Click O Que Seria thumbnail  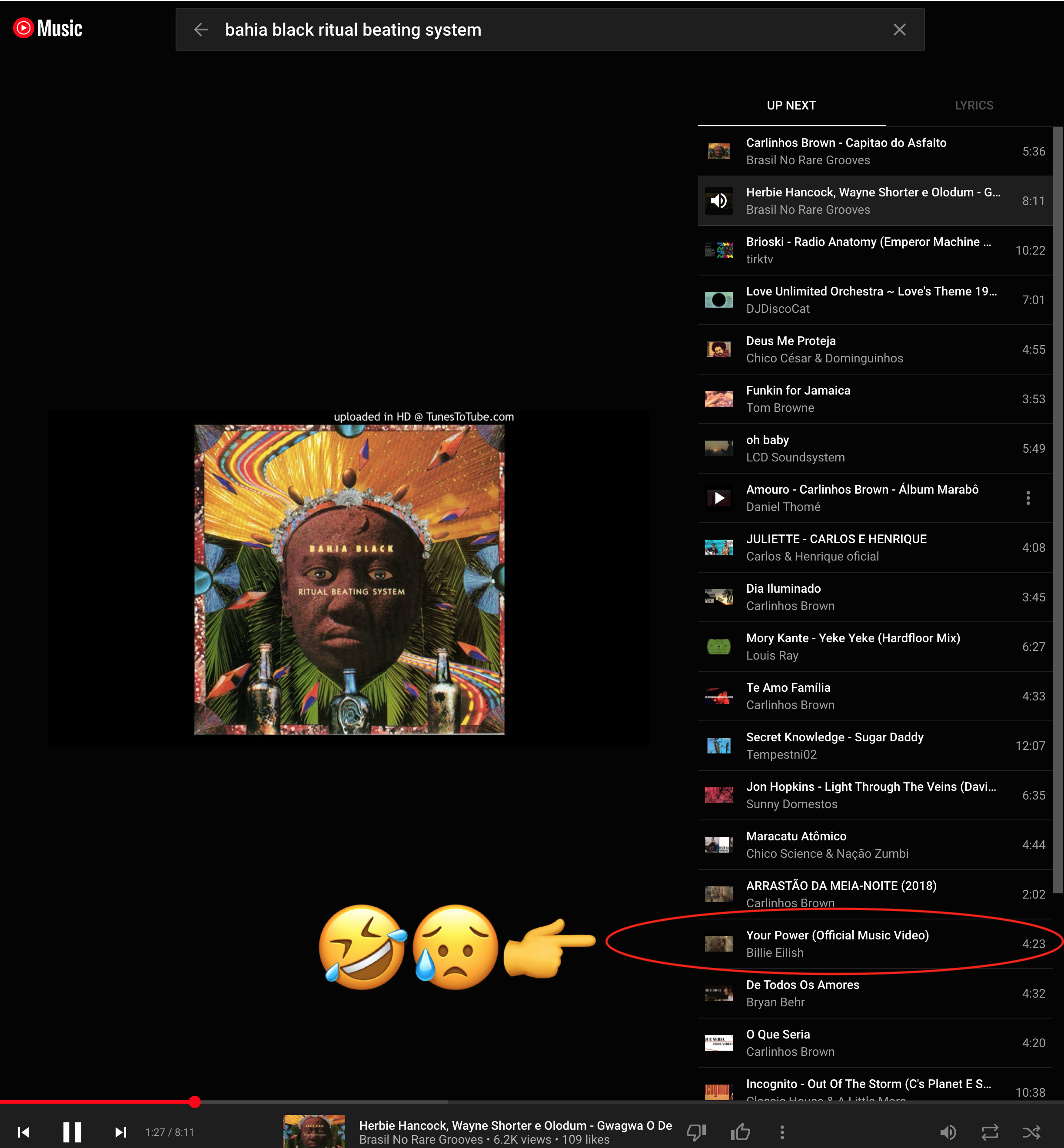point(718,1043)
